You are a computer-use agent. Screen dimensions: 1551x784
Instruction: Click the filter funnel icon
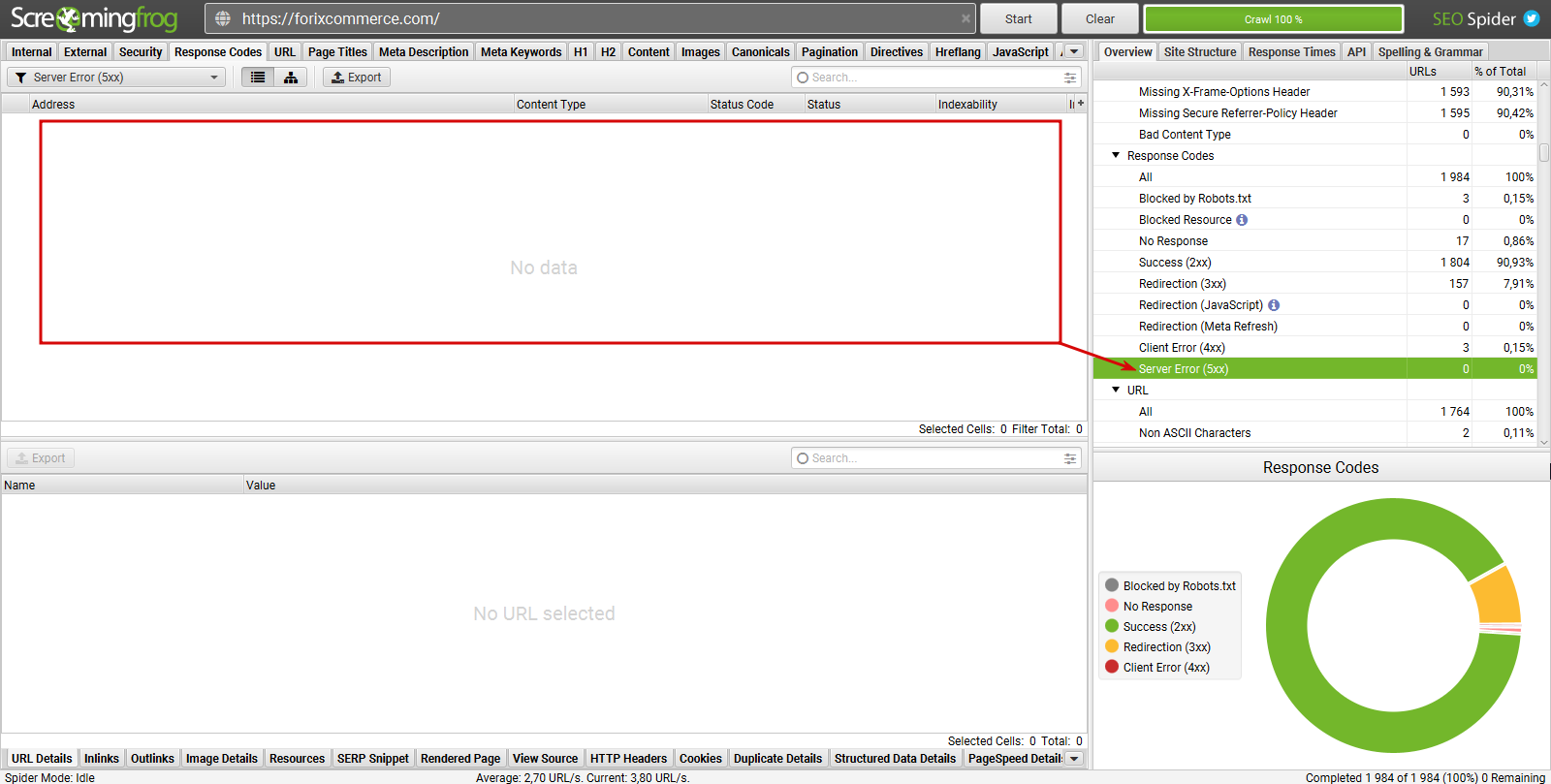20,78
